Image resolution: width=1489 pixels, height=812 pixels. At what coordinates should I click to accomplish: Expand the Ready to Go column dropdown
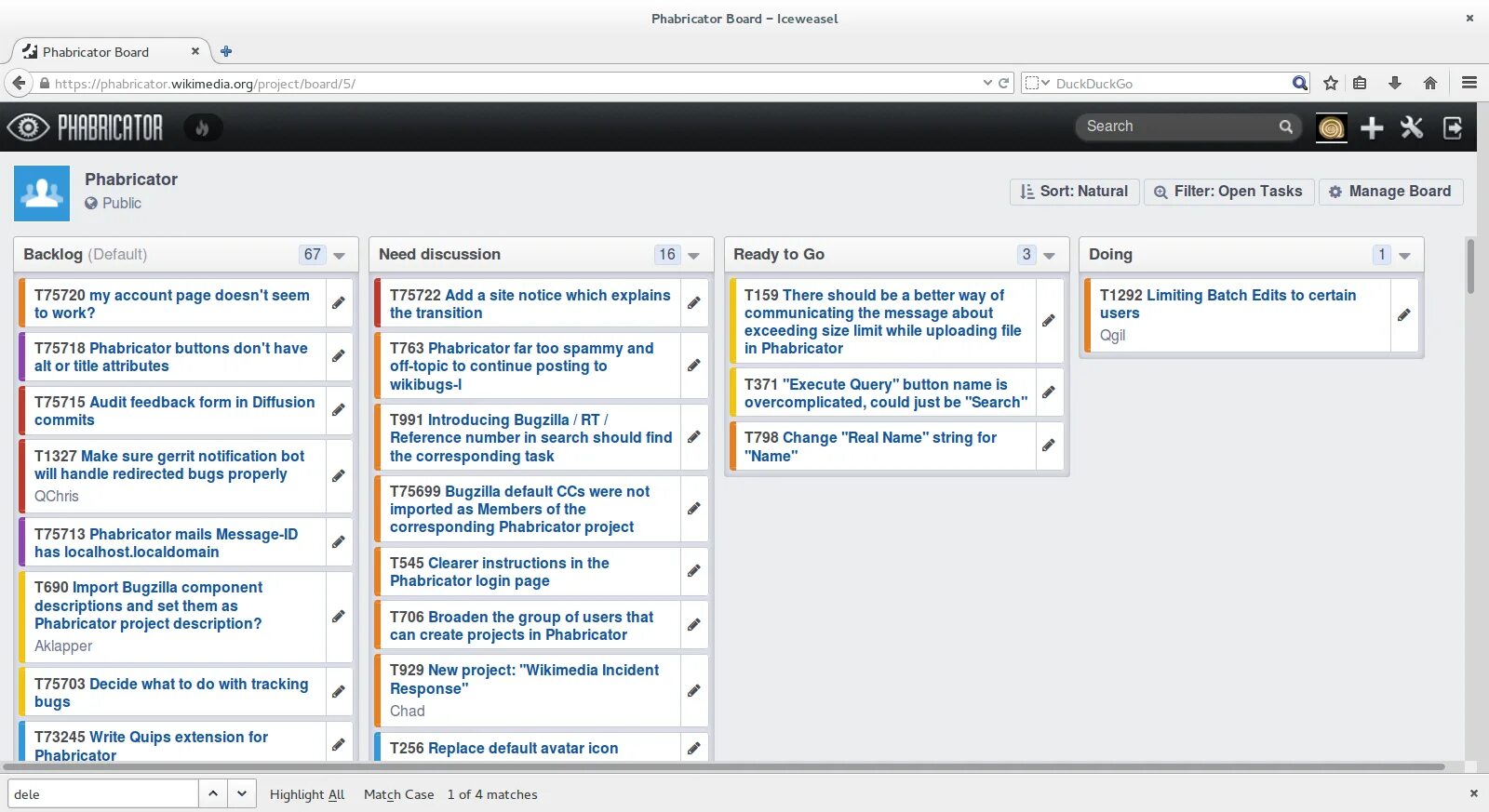pos(1049,256)
